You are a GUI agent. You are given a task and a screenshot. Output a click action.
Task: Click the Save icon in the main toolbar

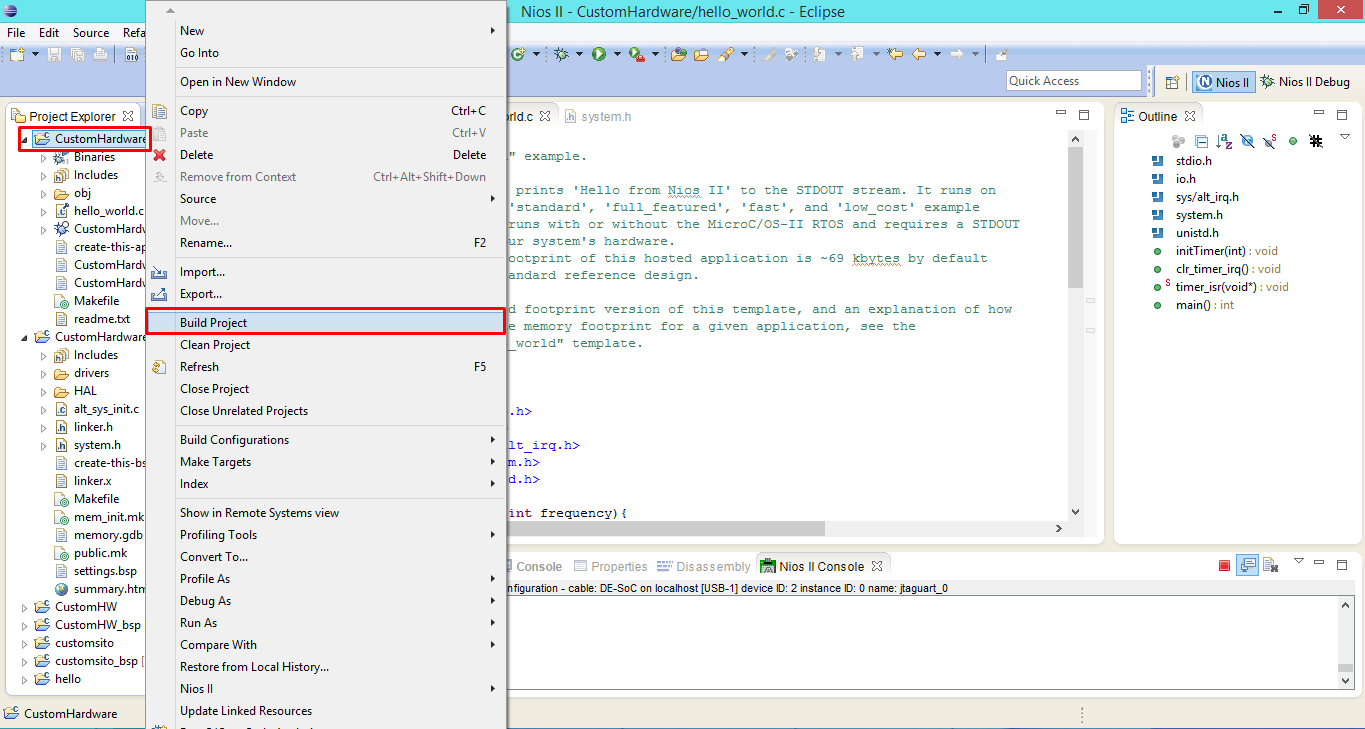point(55,54)
